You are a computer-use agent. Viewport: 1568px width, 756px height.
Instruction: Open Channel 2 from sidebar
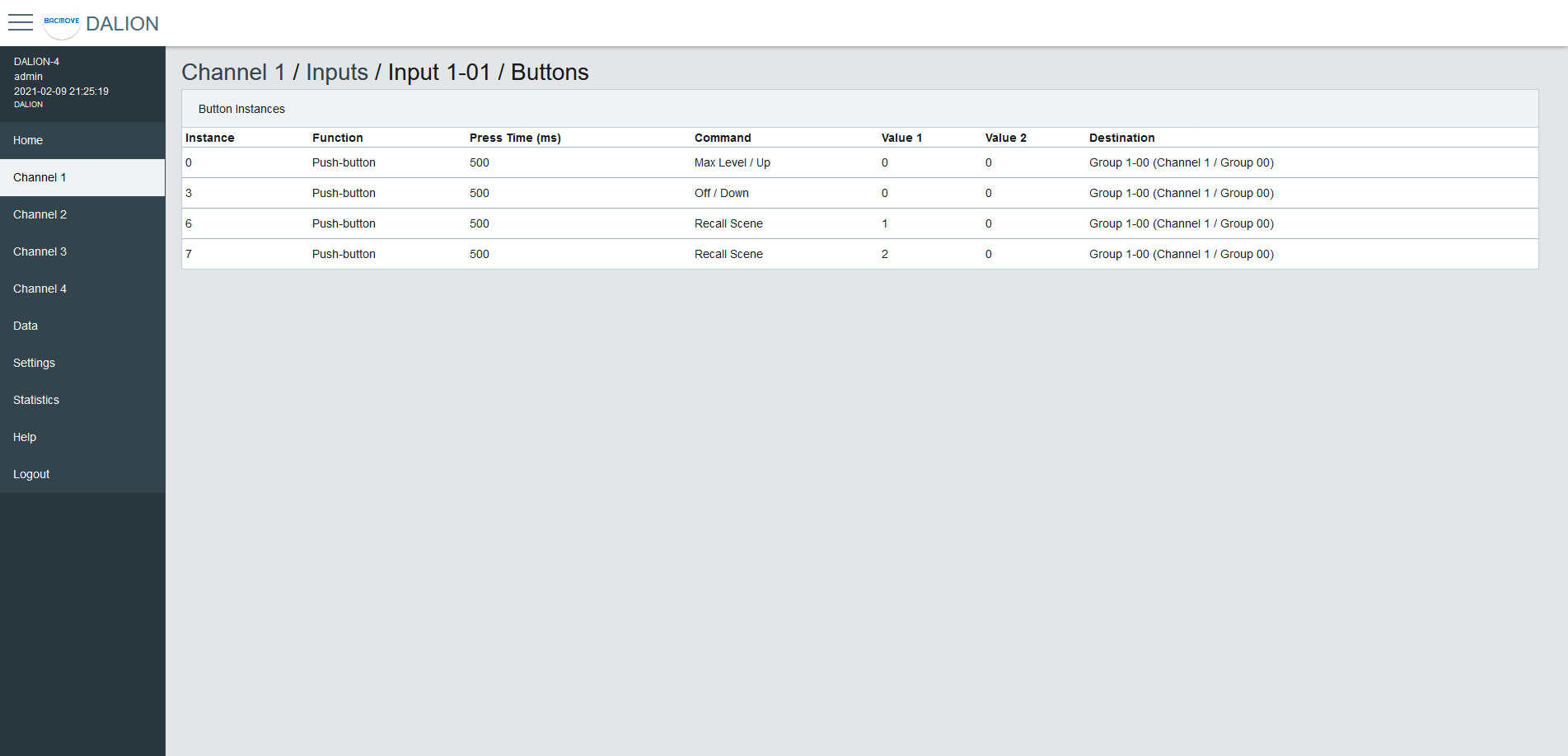coord(40,214)
